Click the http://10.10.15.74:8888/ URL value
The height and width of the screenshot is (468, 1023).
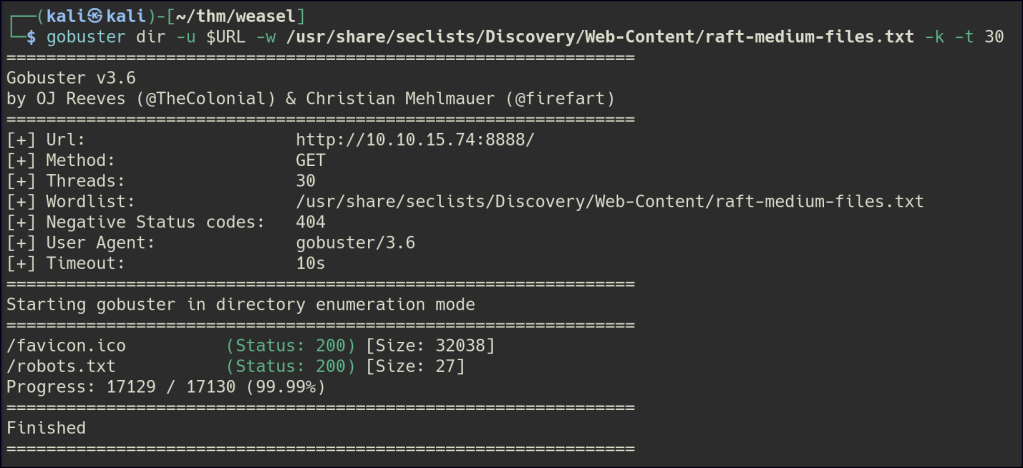415,139
